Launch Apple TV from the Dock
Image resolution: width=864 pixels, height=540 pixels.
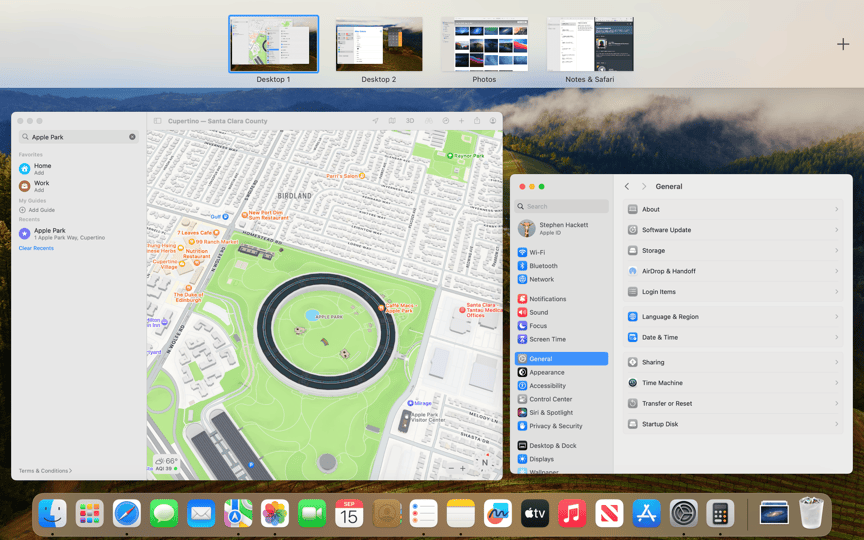(535, 514)
